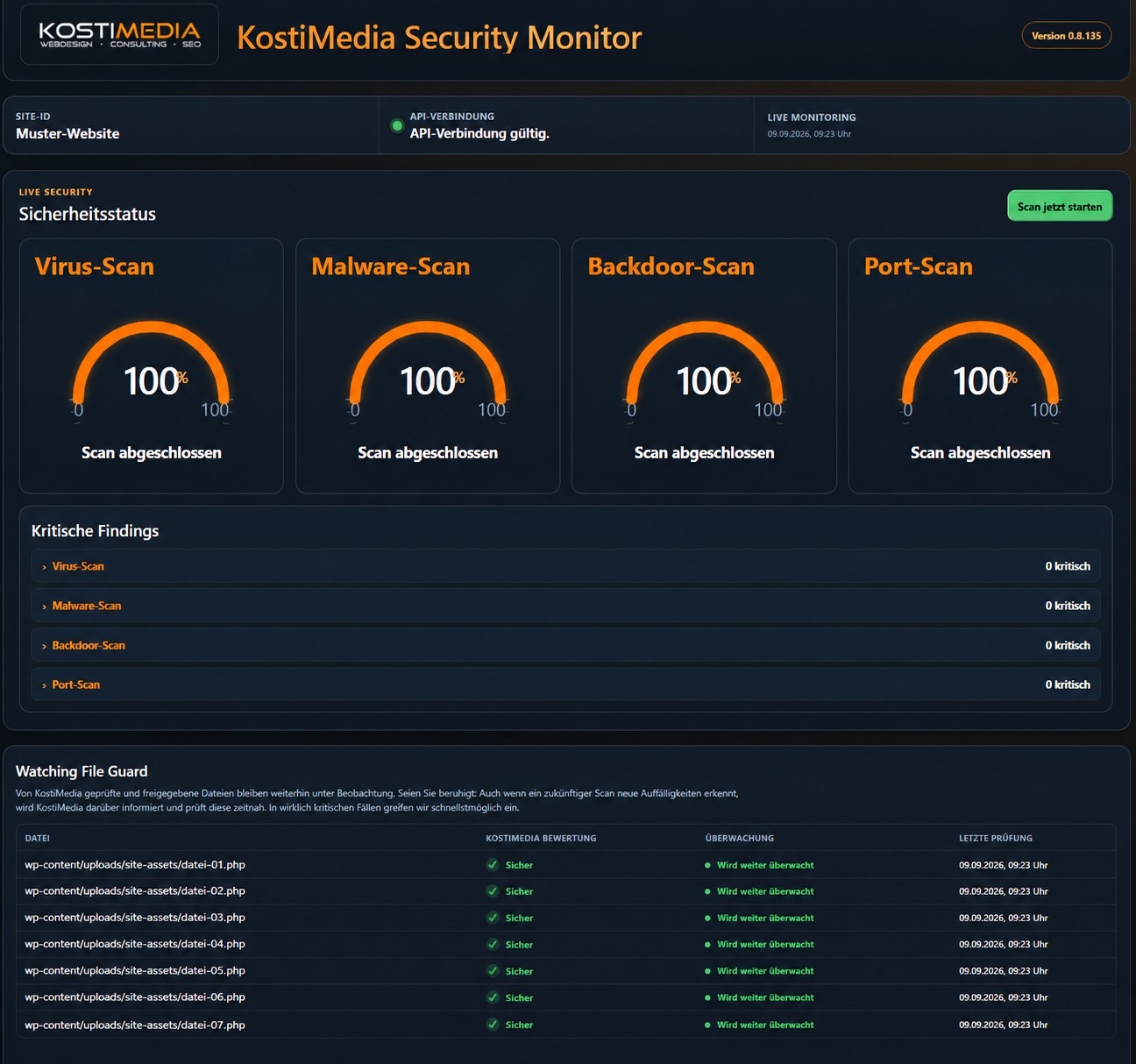
Task: Click the green checkmark icon for datei-06.php
Action: pyautogui.click(x=493, y=997)
